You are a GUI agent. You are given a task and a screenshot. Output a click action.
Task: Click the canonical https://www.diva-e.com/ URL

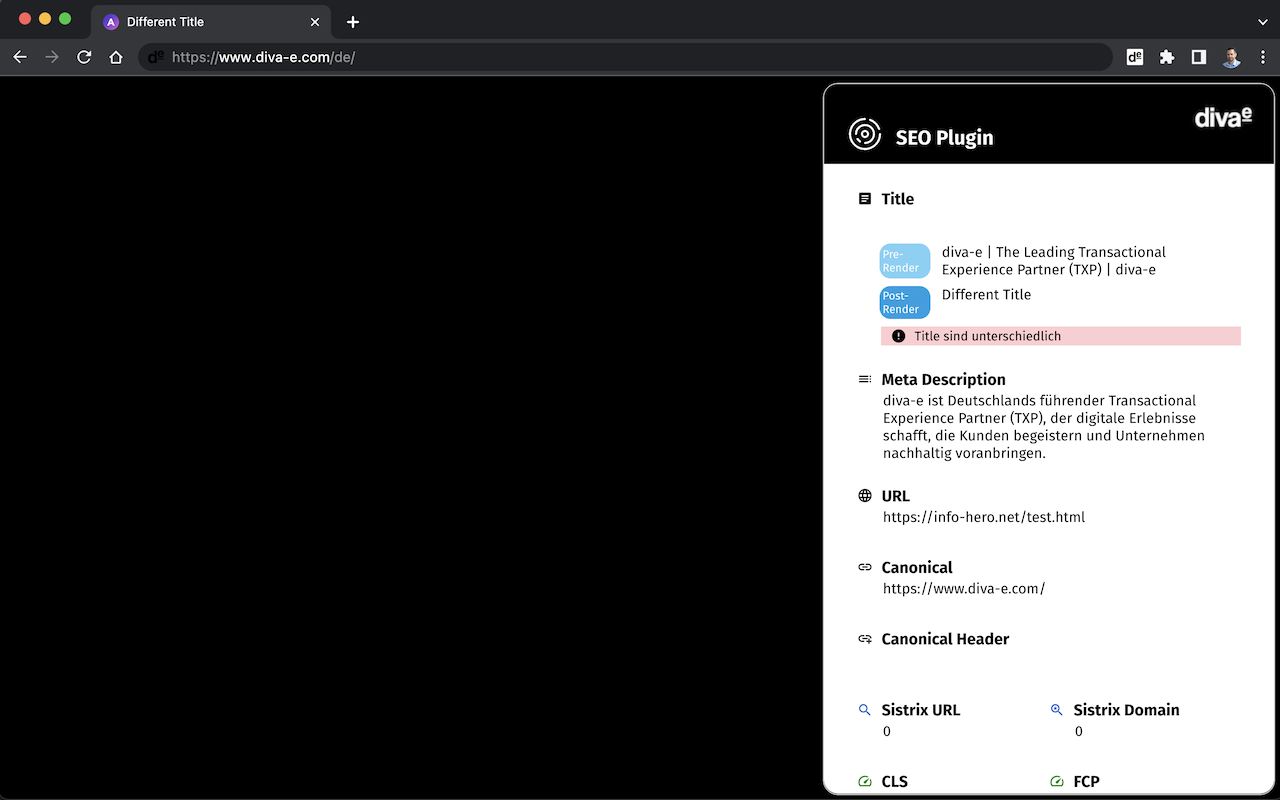(964, 589)
